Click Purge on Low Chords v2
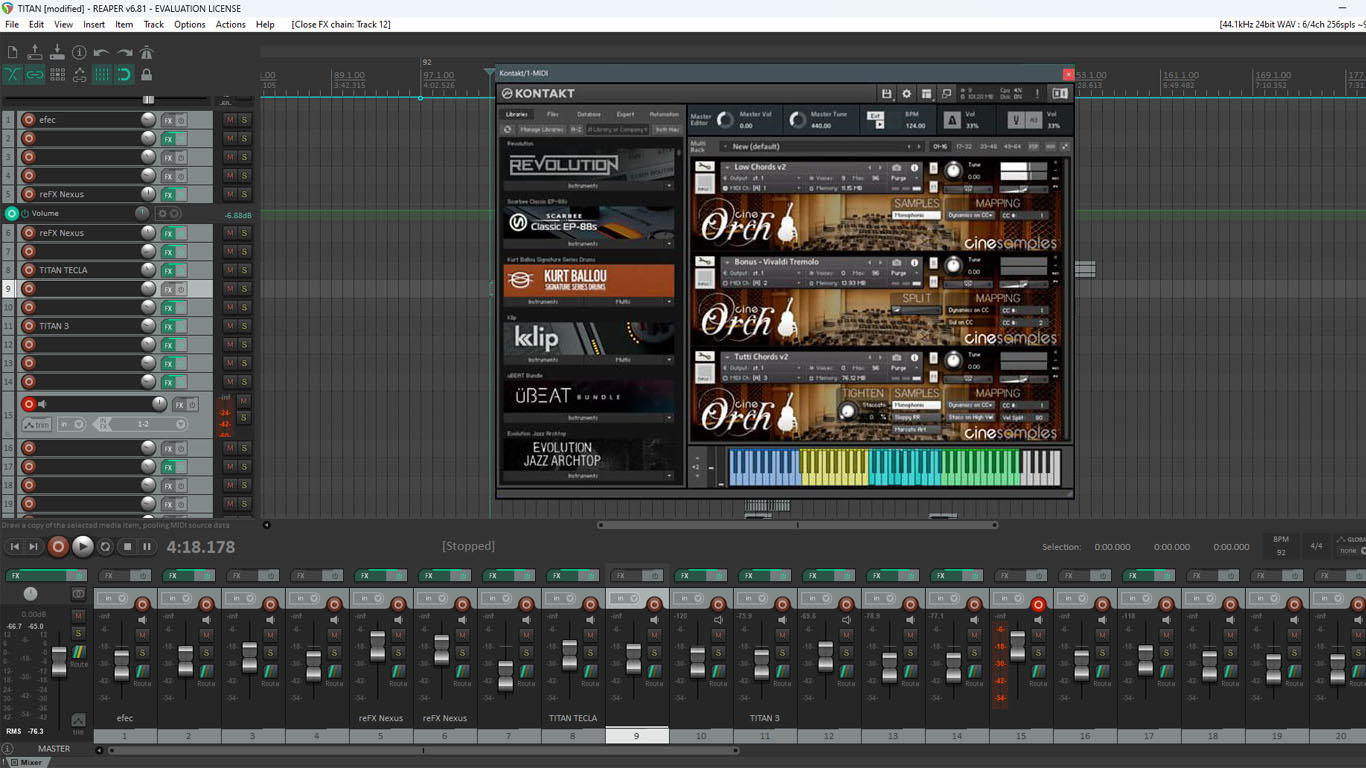Image resolution: width=1366 pixels, height=768 pixels. 897,178
